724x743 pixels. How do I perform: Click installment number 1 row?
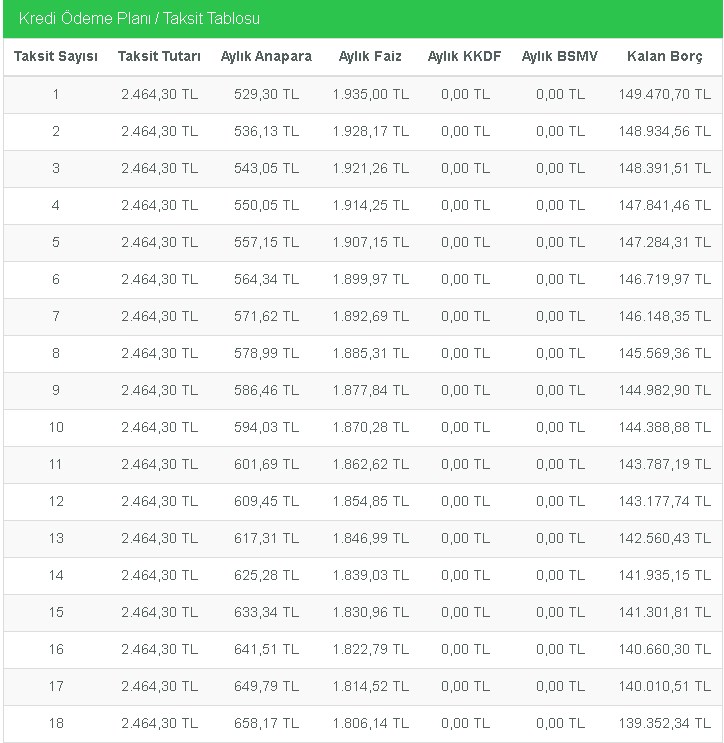[362, 94]
